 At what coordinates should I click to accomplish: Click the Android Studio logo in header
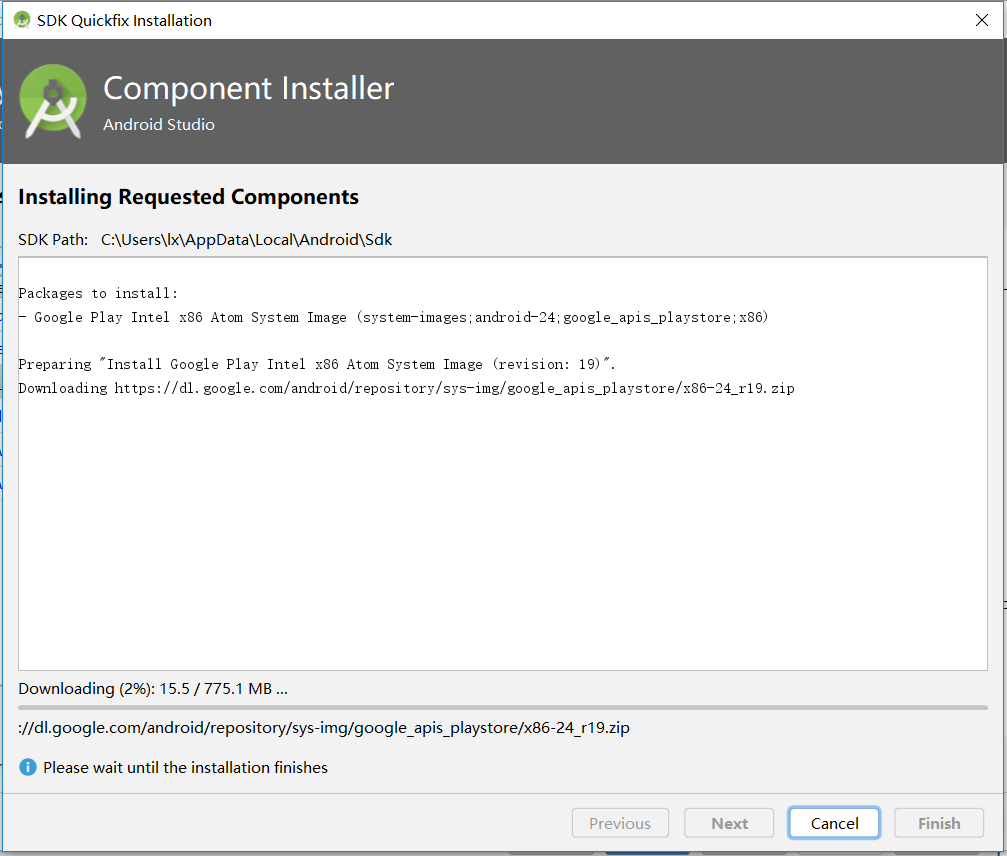[53, 101]
